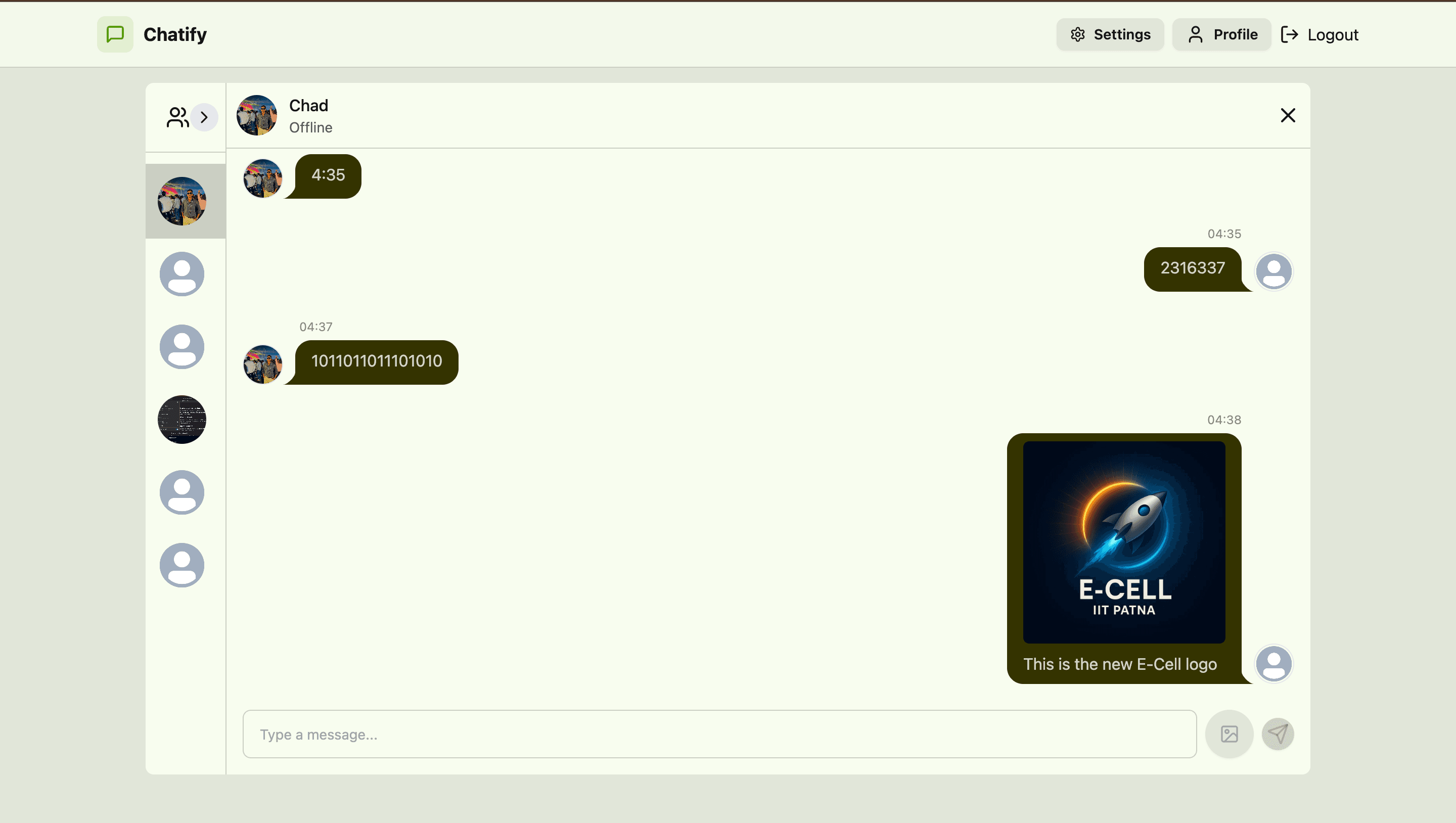The height and width of the screenshot is (823, 1456).
Task: Click the contacts people icon in sidebar
Action: 177,118
